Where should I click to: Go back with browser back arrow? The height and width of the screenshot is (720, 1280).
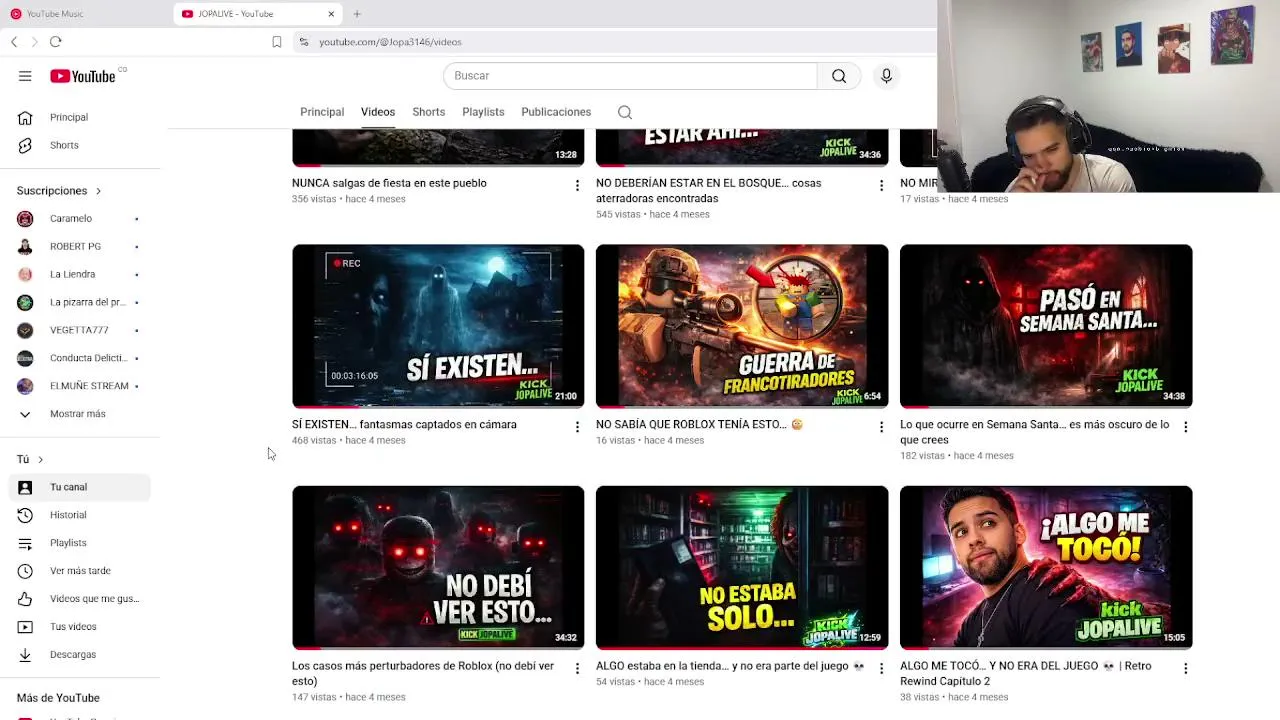pos(14,42)
